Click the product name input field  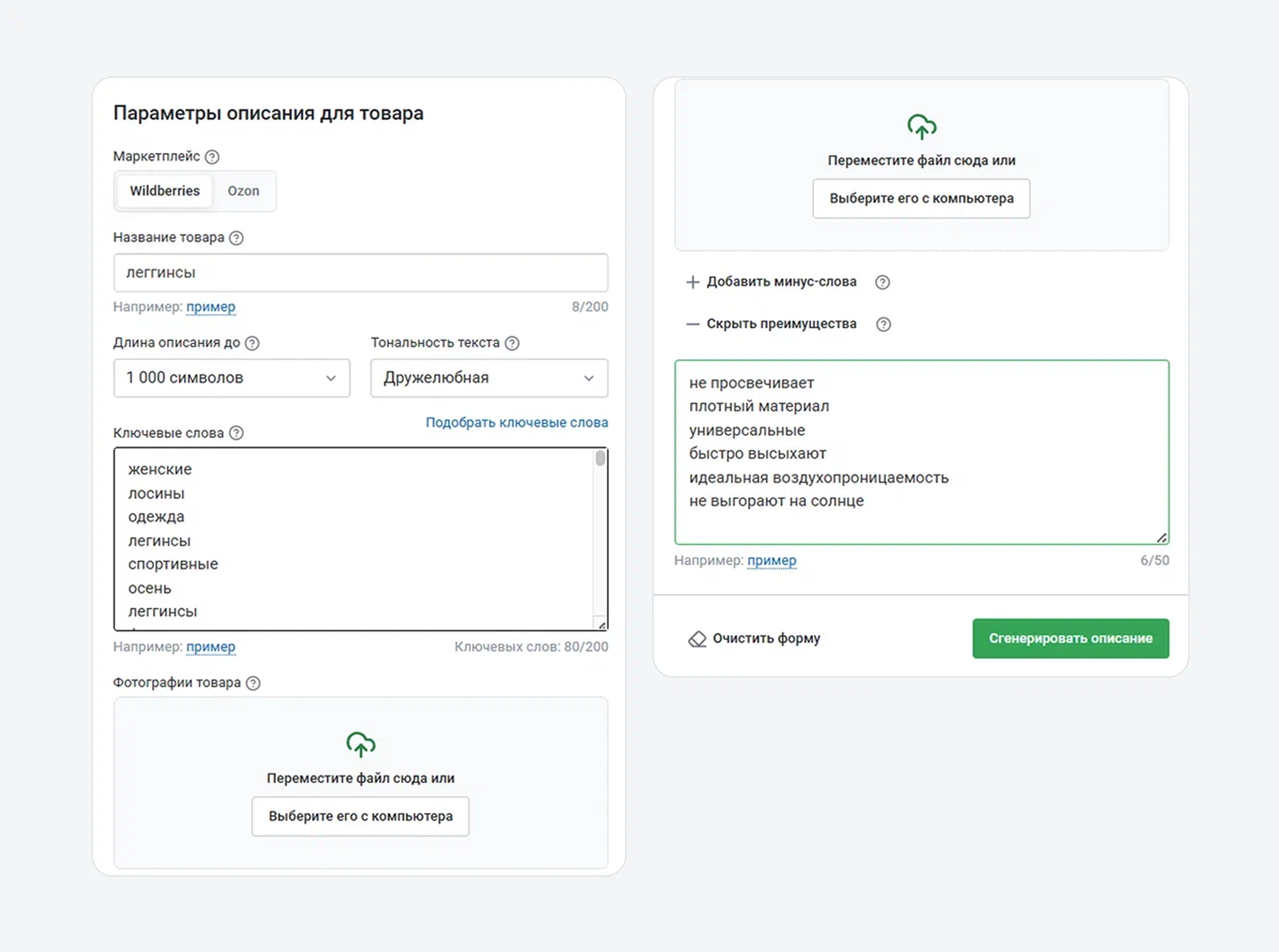tap(360, 273)
